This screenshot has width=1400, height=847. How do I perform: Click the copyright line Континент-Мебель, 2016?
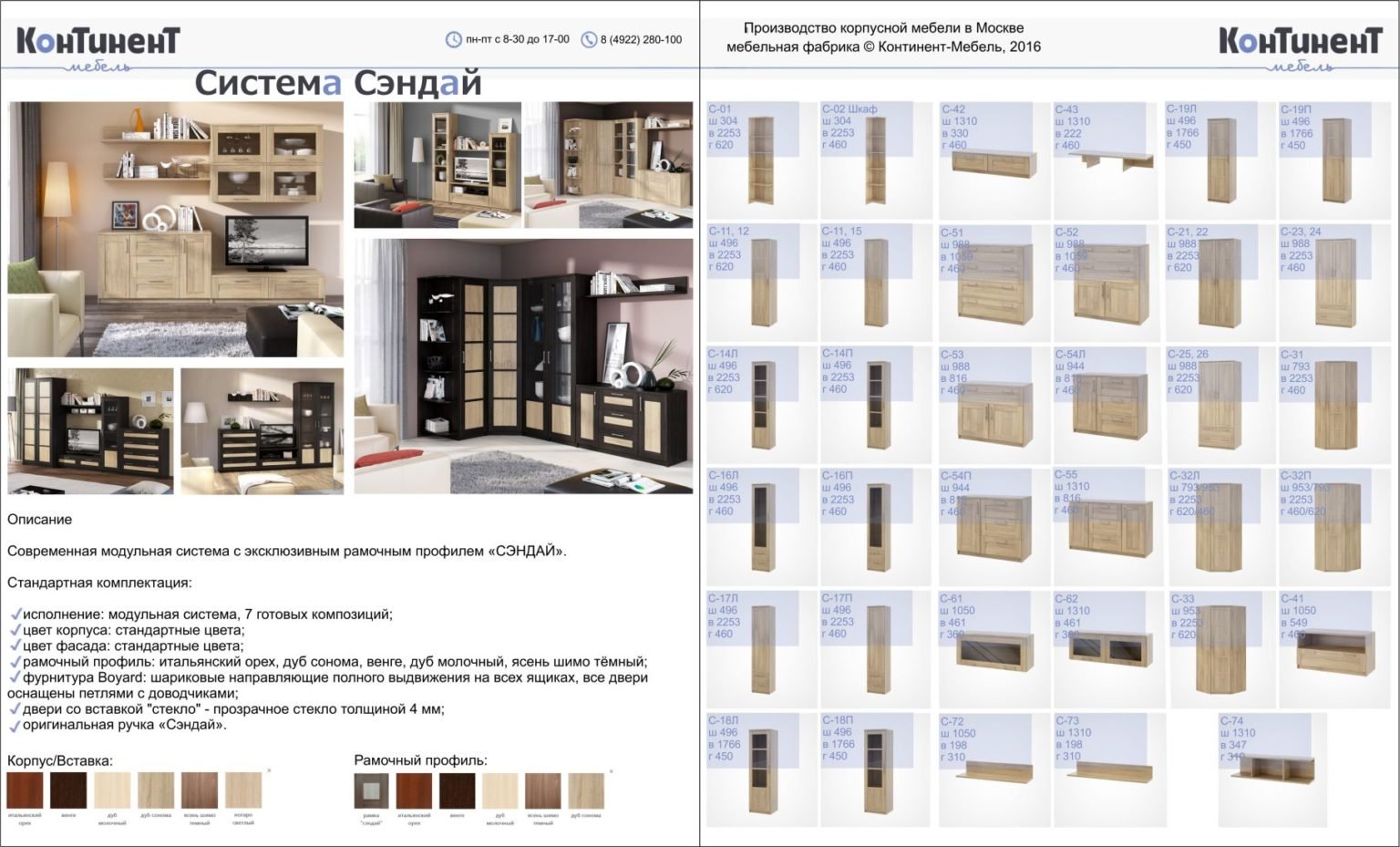click(883, 46)
